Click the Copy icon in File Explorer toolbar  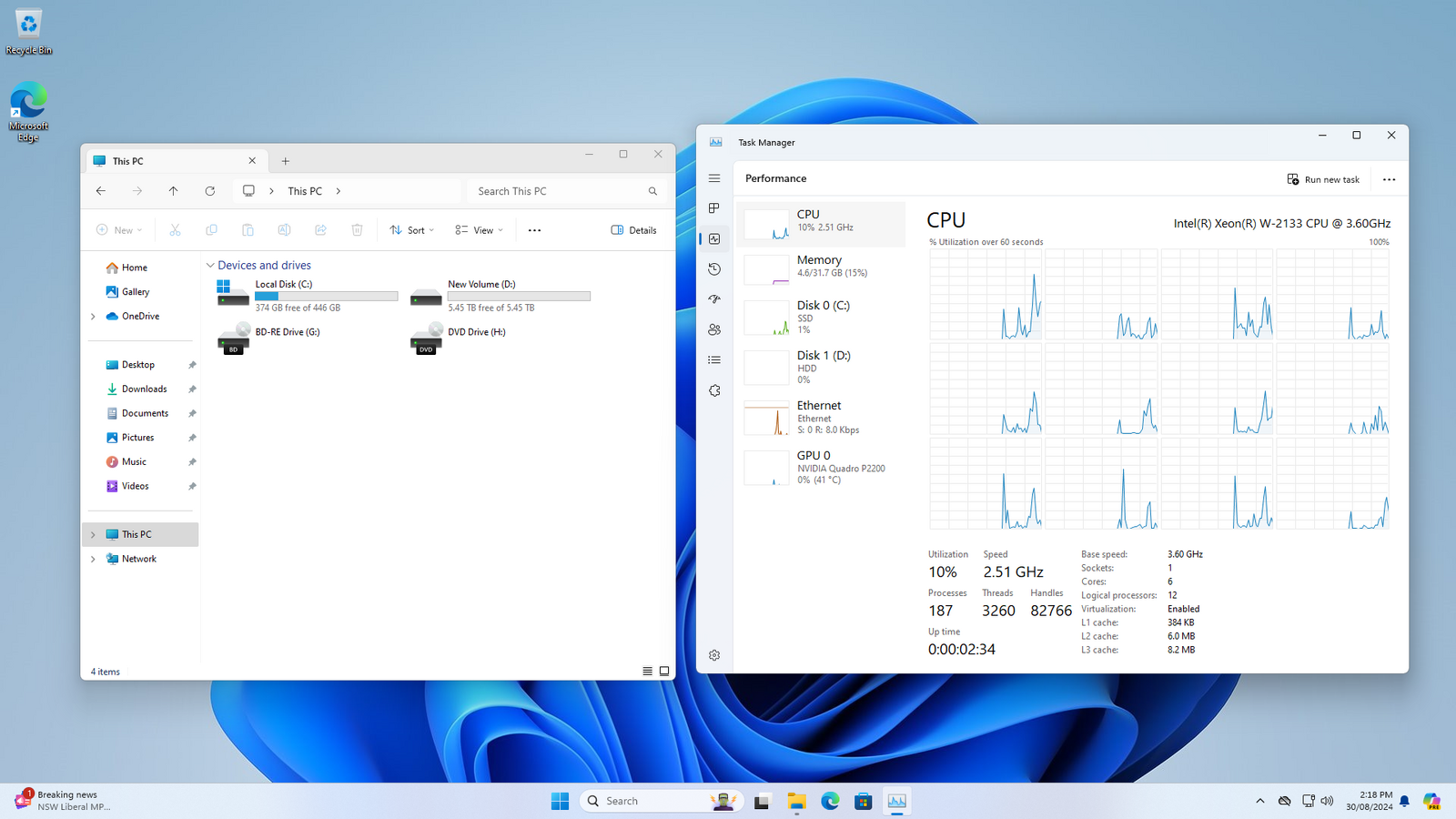pyautogui.click(x=211, y=230)
